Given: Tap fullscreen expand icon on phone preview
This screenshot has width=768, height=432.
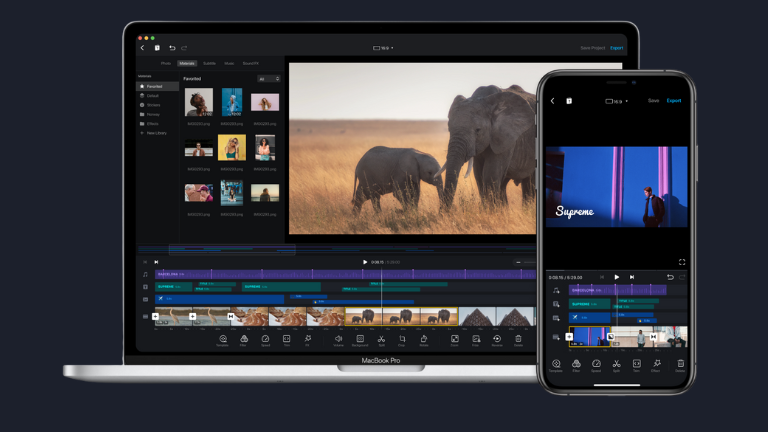Looking at the screenshot, I should click(682, 262).
